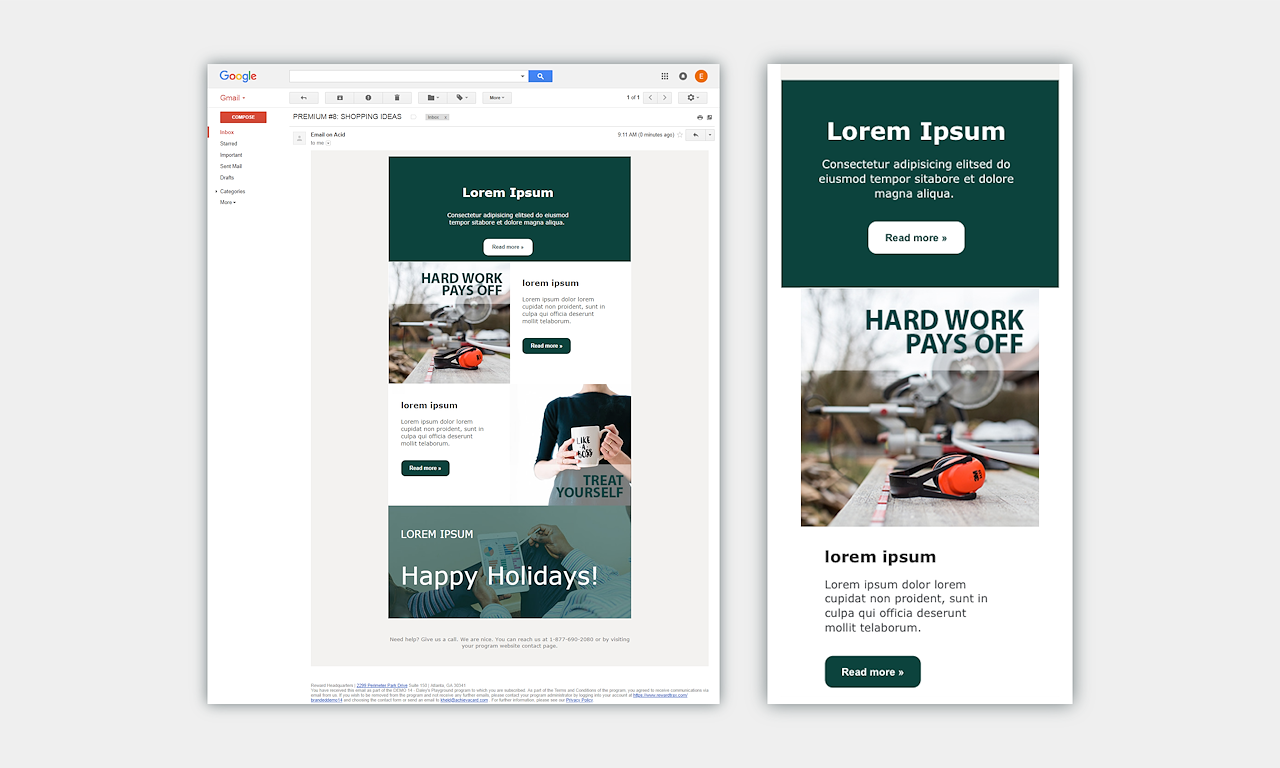Click the 1 of 1 counter
Image resolution: width=1280 pixels, height=768 pixels.
(x=633, y=98)
